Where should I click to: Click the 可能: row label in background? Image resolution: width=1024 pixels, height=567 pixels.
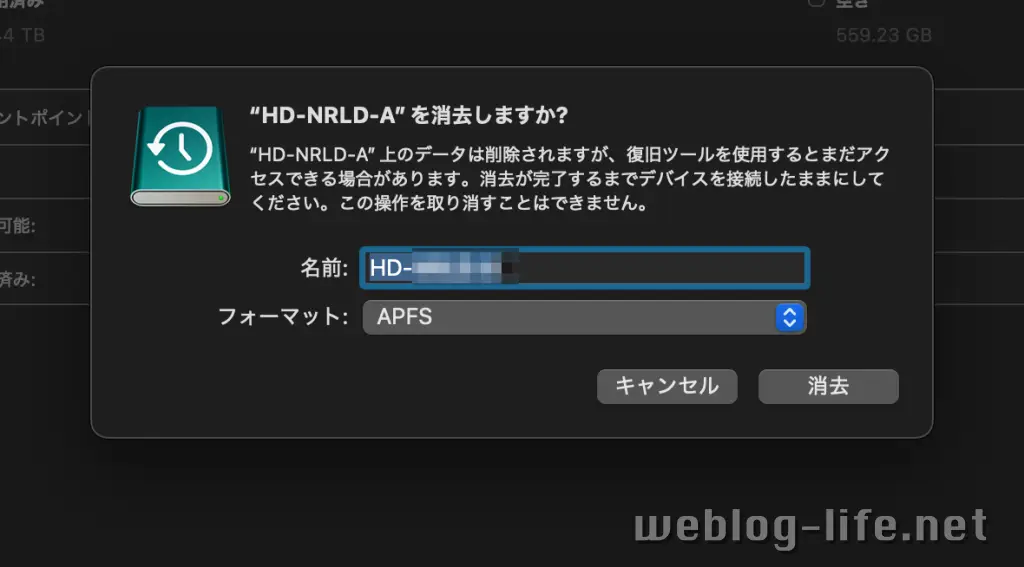[x=18, y=226]
